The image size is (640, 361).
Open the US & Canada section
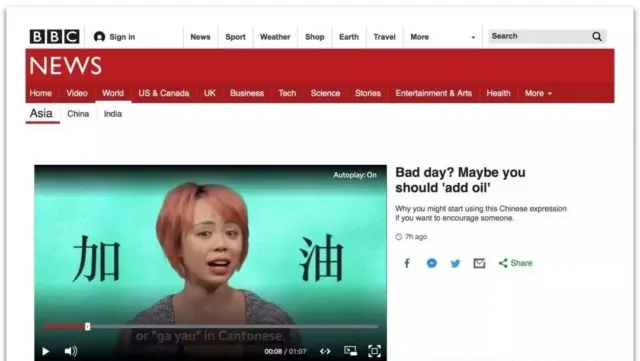click(164, 93)
